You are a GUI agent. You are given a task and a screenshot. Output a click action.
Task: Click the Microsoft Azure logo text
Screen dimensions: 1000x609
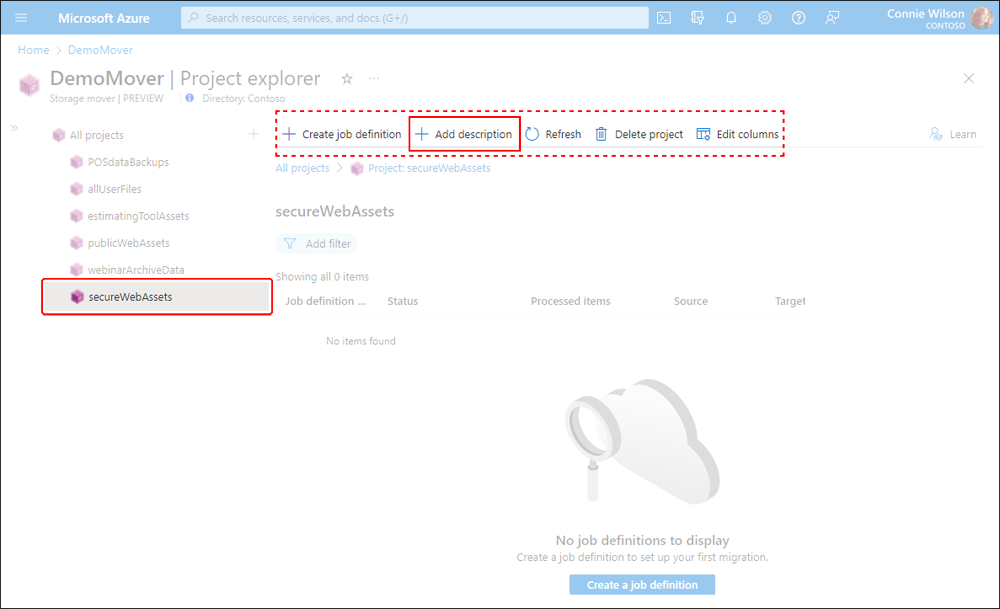click(104, 18)
